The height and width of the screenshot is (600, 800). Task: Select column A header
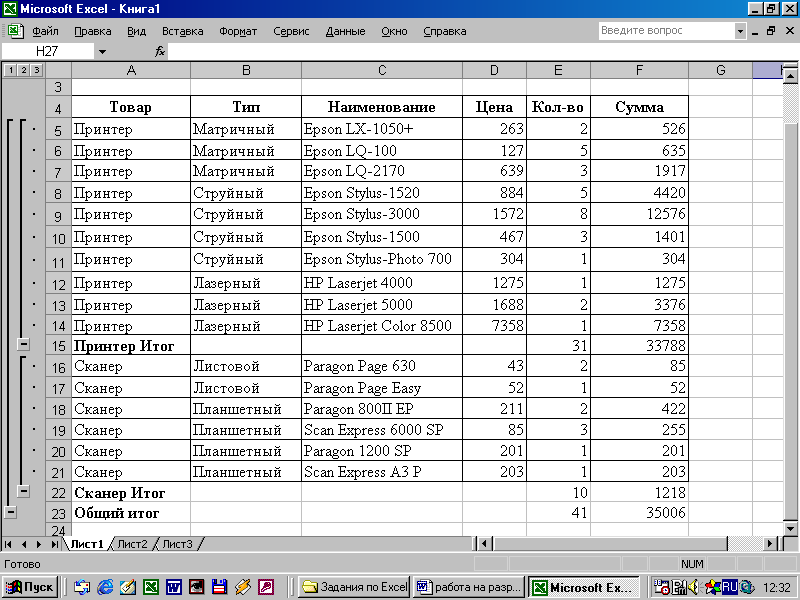tap(131, 70)
